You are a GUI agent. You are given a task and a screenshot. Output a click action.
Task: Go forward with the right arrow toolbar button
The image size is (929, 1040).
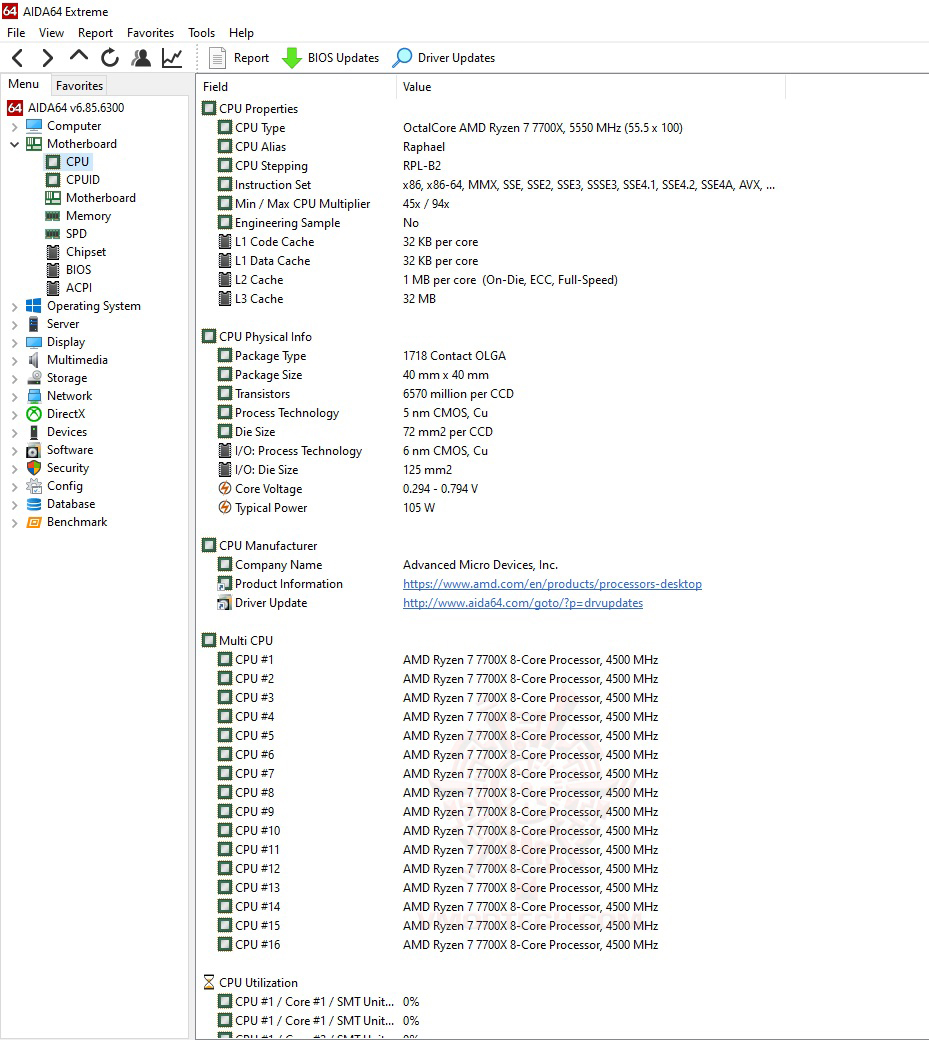coord(47,58)
